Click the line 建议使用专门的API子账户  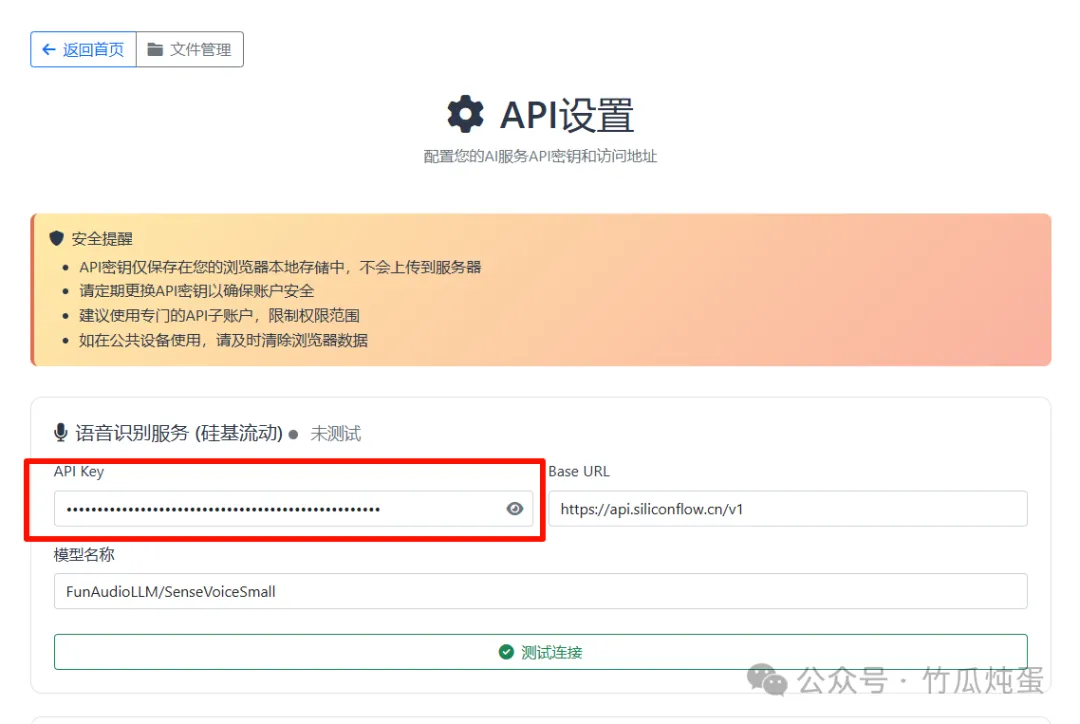coord(219,316)
